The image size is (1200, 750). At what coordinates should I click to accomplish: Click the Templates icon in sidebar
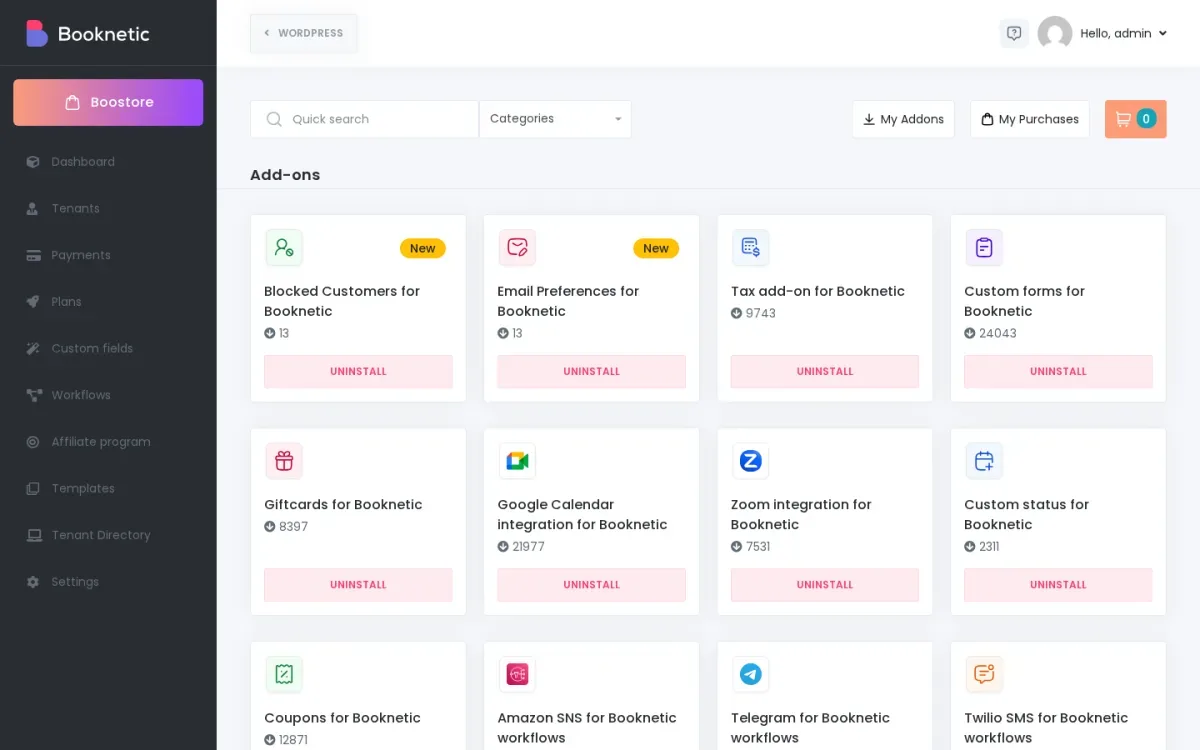click(33, 489)
